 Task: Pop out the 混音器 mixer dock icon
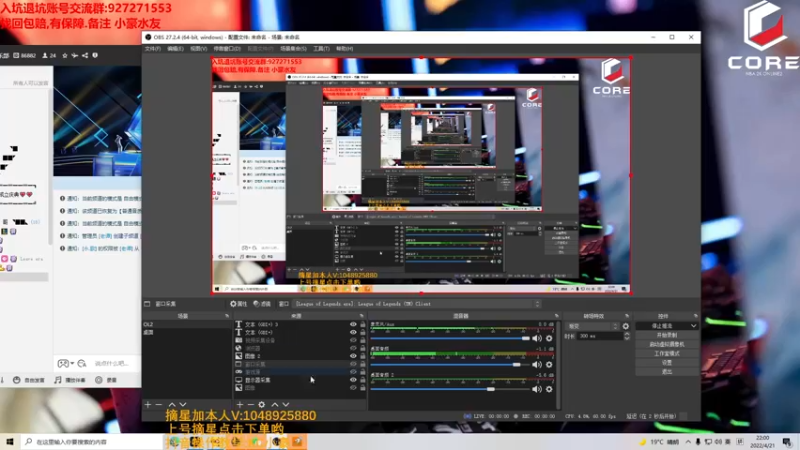pos(557,316)
